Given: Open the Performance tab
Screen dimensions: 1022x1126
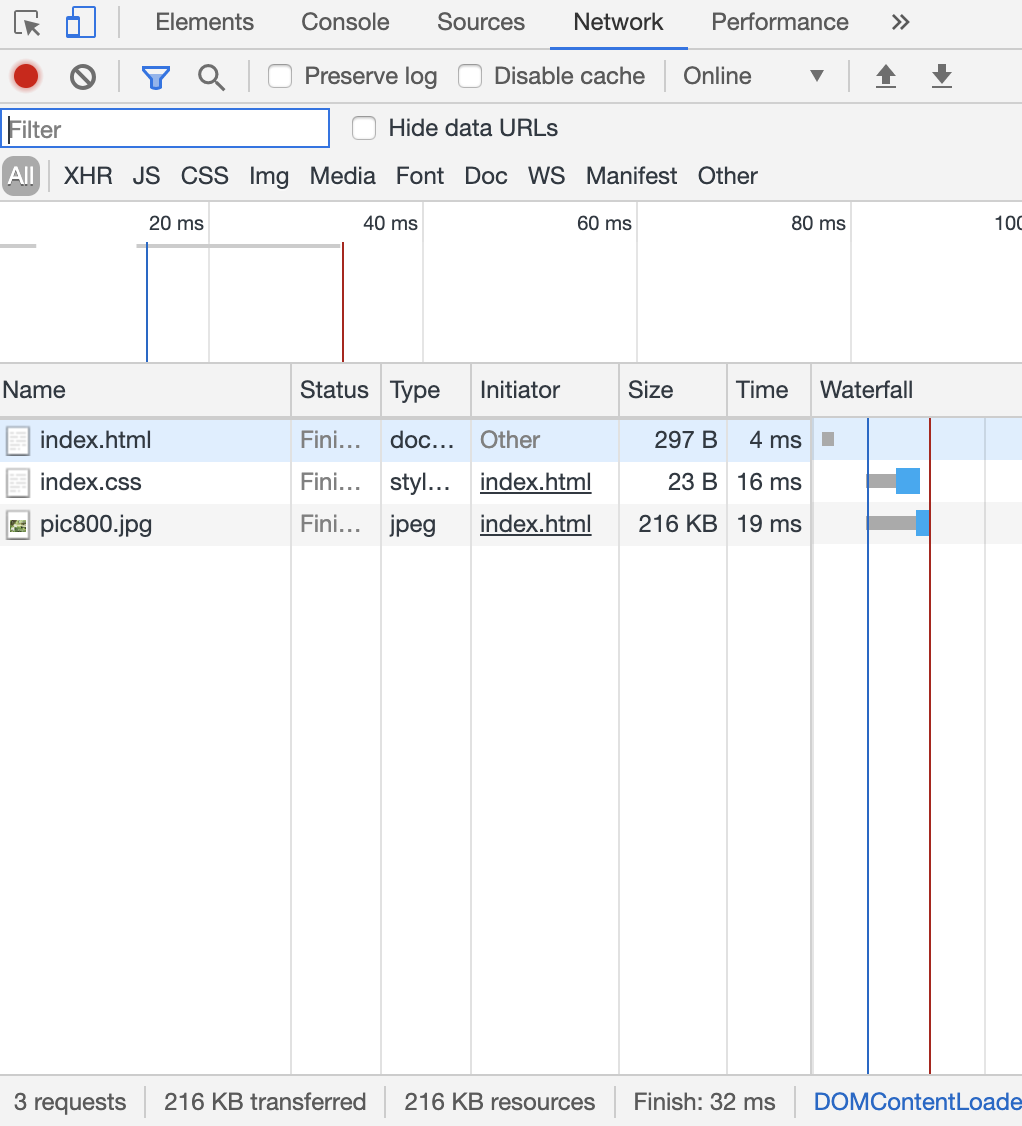Looking at the screenshot, I should point(779,22).
